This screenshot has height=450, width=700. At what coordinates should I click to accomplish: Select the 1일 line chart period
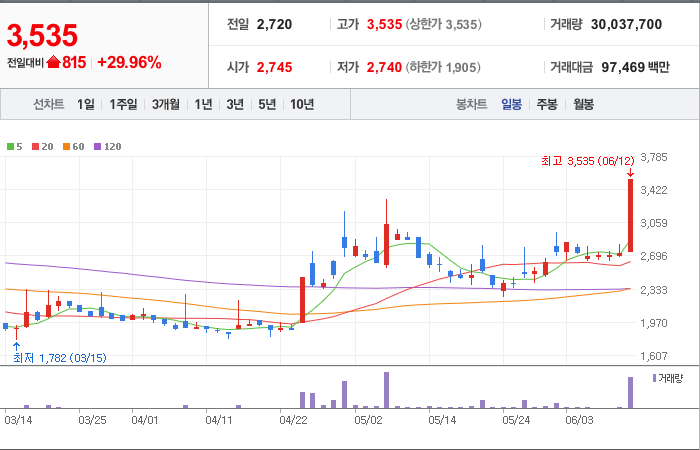[x=86, y=104]
